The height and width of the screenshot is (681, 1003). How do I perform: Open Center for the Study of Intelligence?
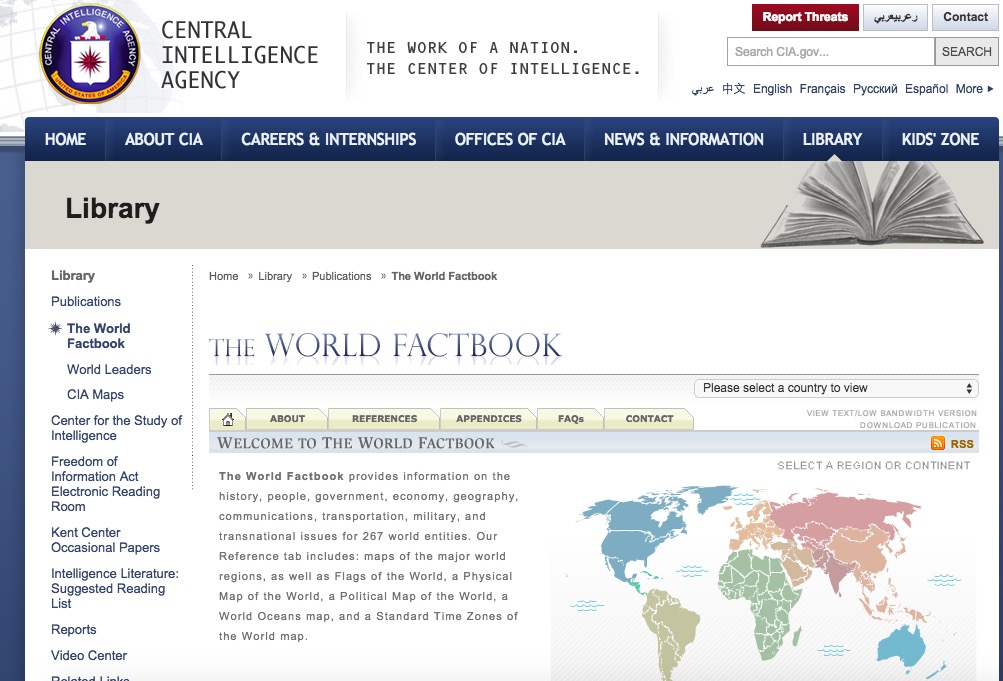click(x=116, y=428)
